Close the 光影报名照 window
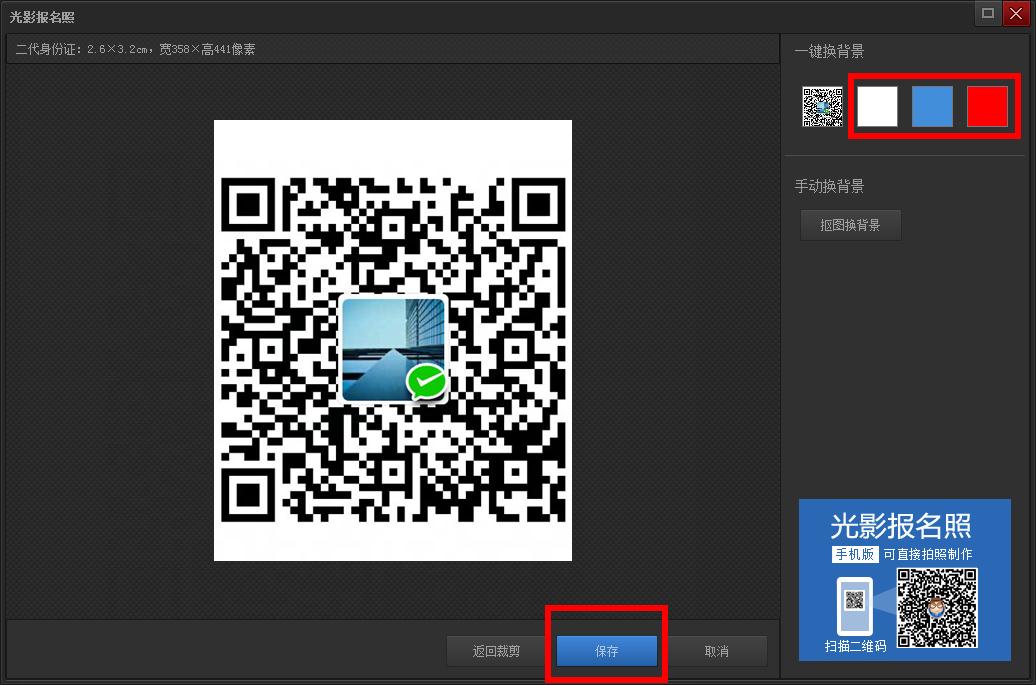This screenshot has height=685, width=1036. [1016, 14]
